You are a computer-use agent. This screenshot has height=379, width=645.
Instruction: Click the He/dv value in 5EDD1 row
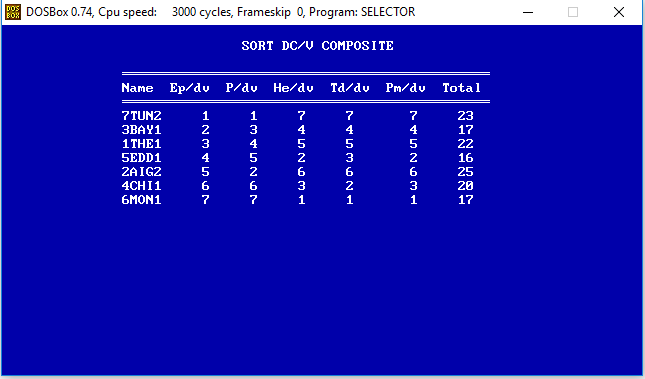pyautogui.click(x=302, y=158)
